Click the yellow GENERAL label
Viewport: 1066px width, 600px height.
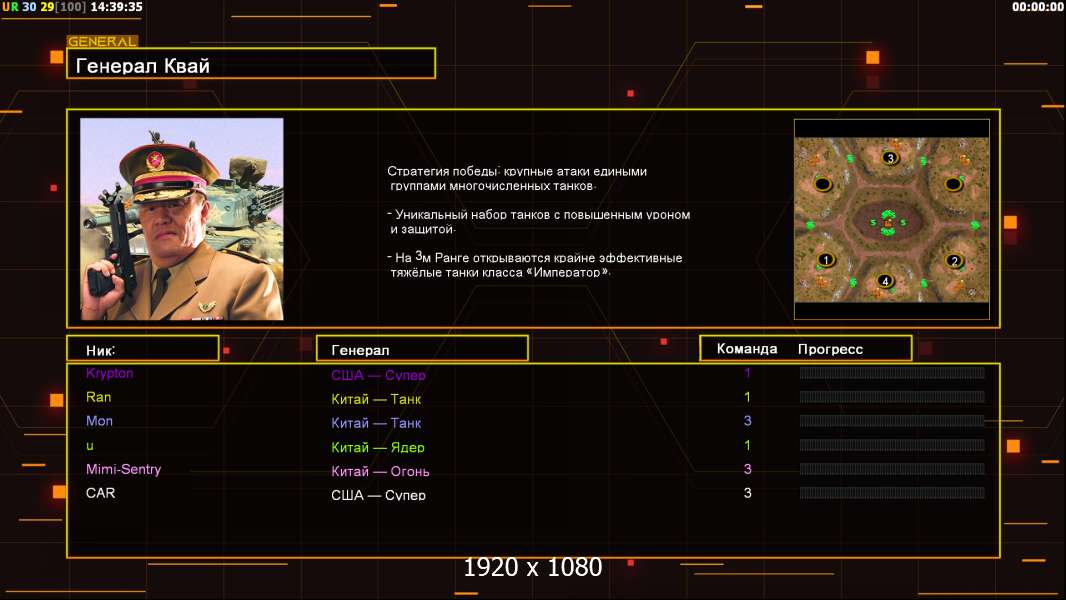[102, 41]
